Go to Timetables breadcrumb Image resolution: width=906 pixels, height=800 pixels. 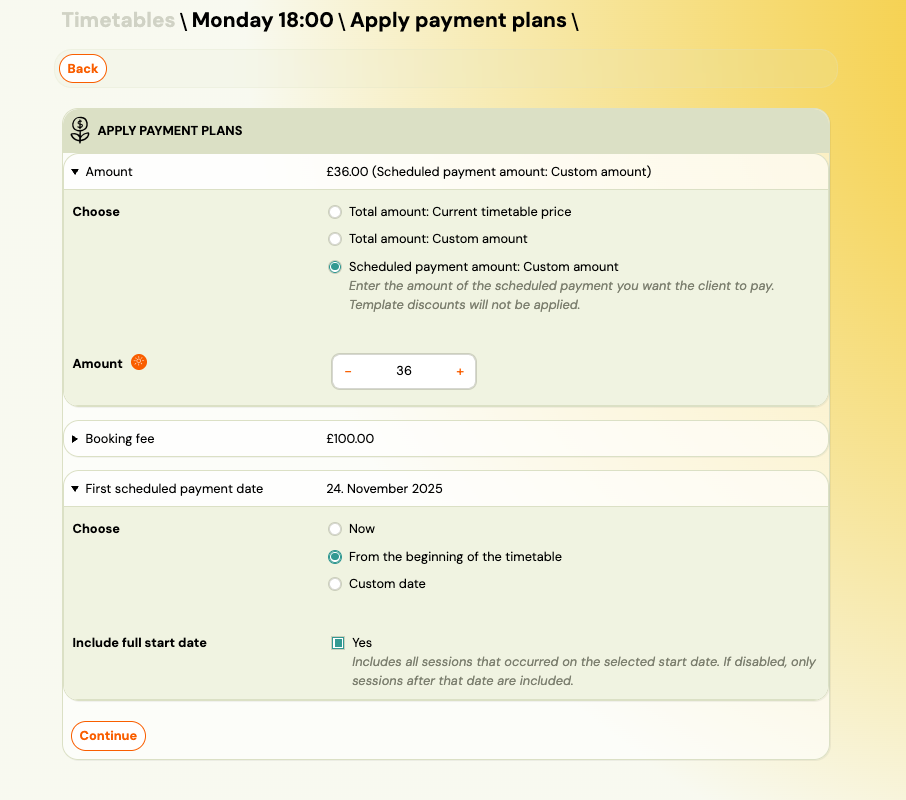118,20
